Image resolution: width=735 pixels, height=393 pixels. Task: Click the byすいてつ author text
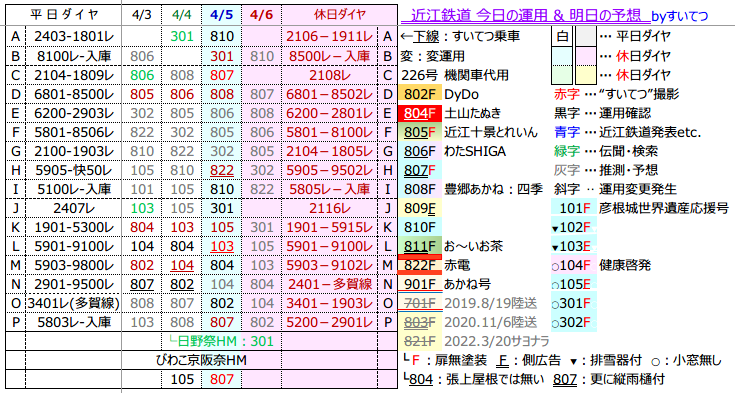pyautogui.click(x=680, y=17)
